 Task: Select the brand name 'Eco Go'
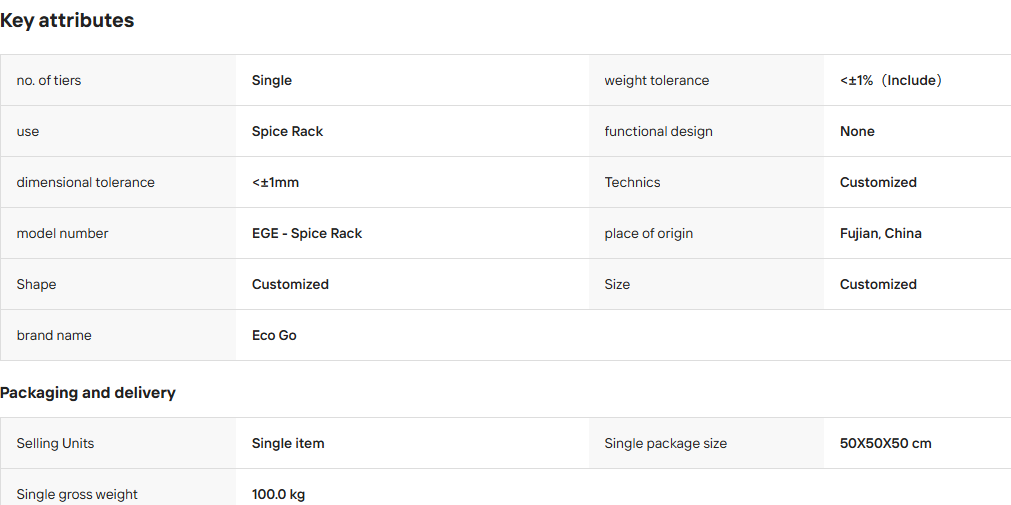(x=274, y=335)
